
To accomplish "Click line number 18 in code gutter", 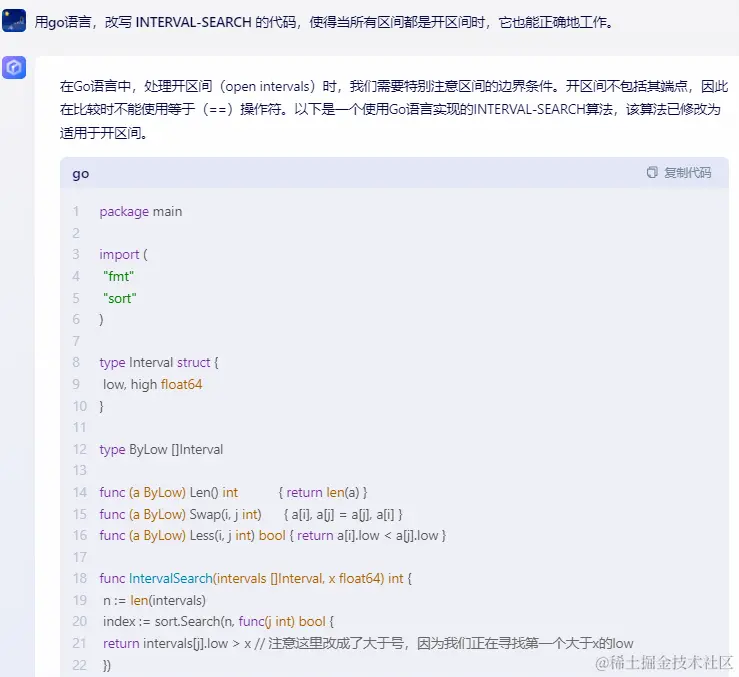I will [x=80, y=578].
